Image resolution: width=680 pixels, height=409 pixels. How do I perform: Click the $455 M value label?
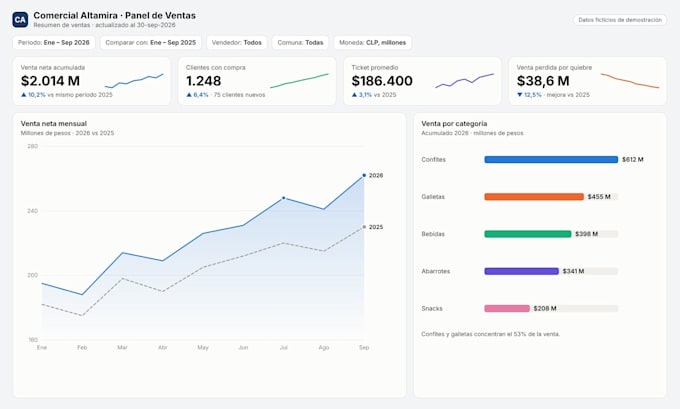599,197
